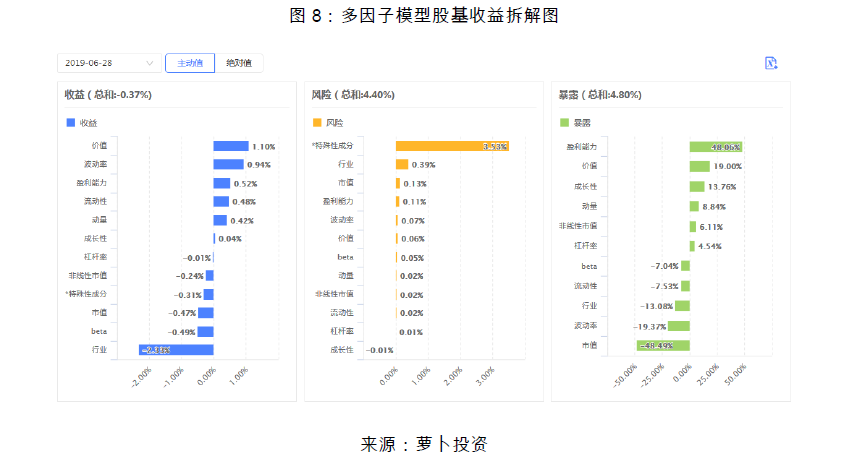Click the blue 收益 legend square
The image size is (846, 459).
point(71,122)
